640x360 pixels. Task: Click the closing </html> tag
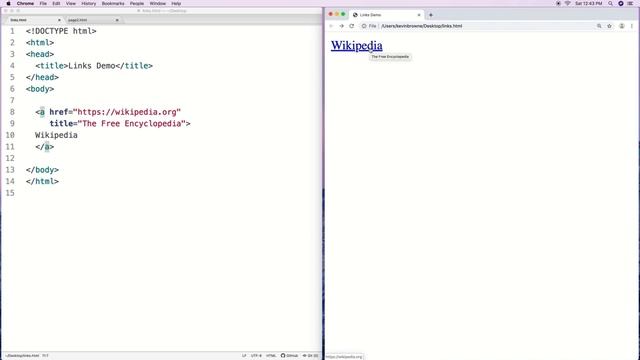click(42, 181)
